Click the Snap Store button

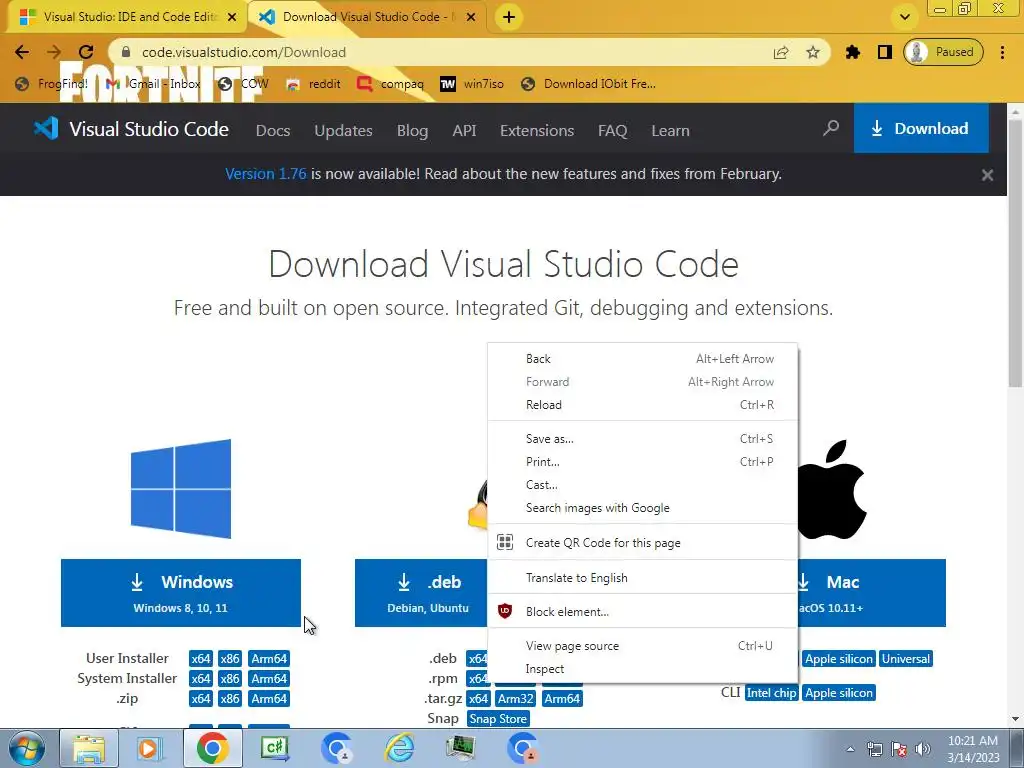tap(498, 719)
